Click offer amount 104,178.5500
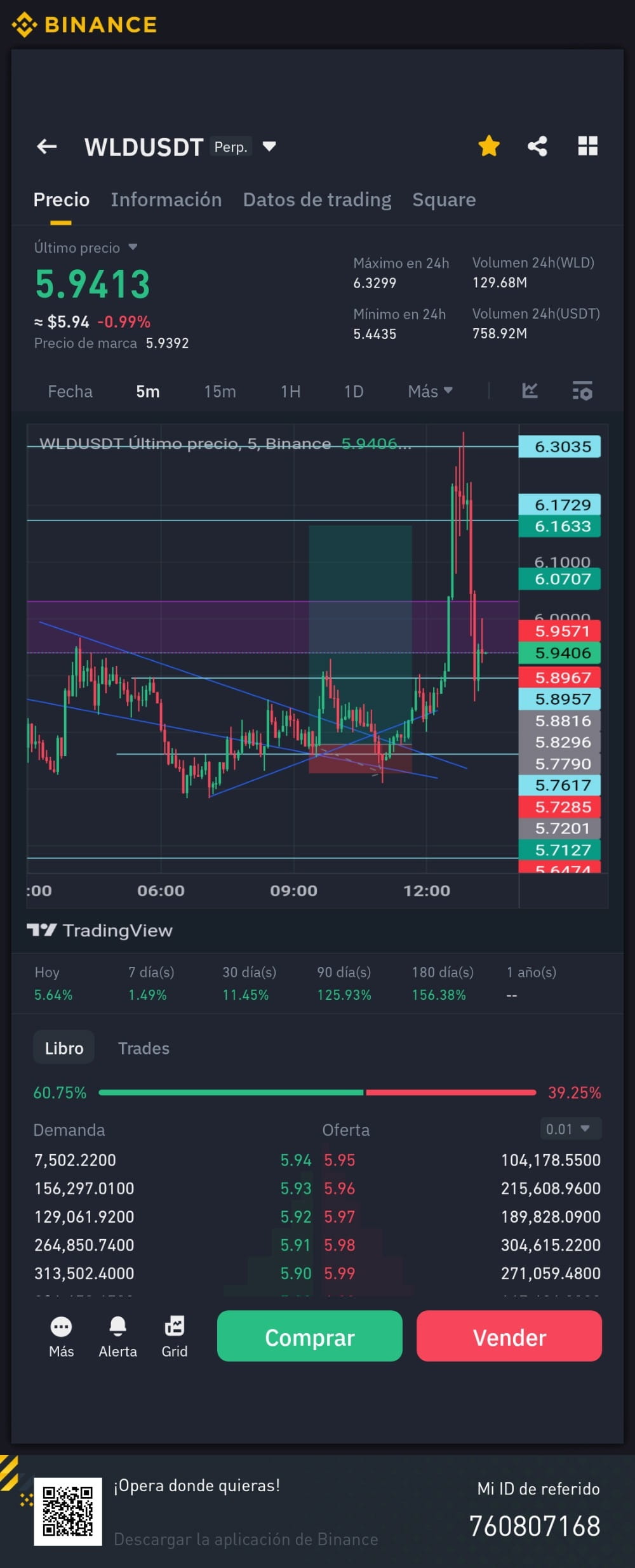 551,1160
